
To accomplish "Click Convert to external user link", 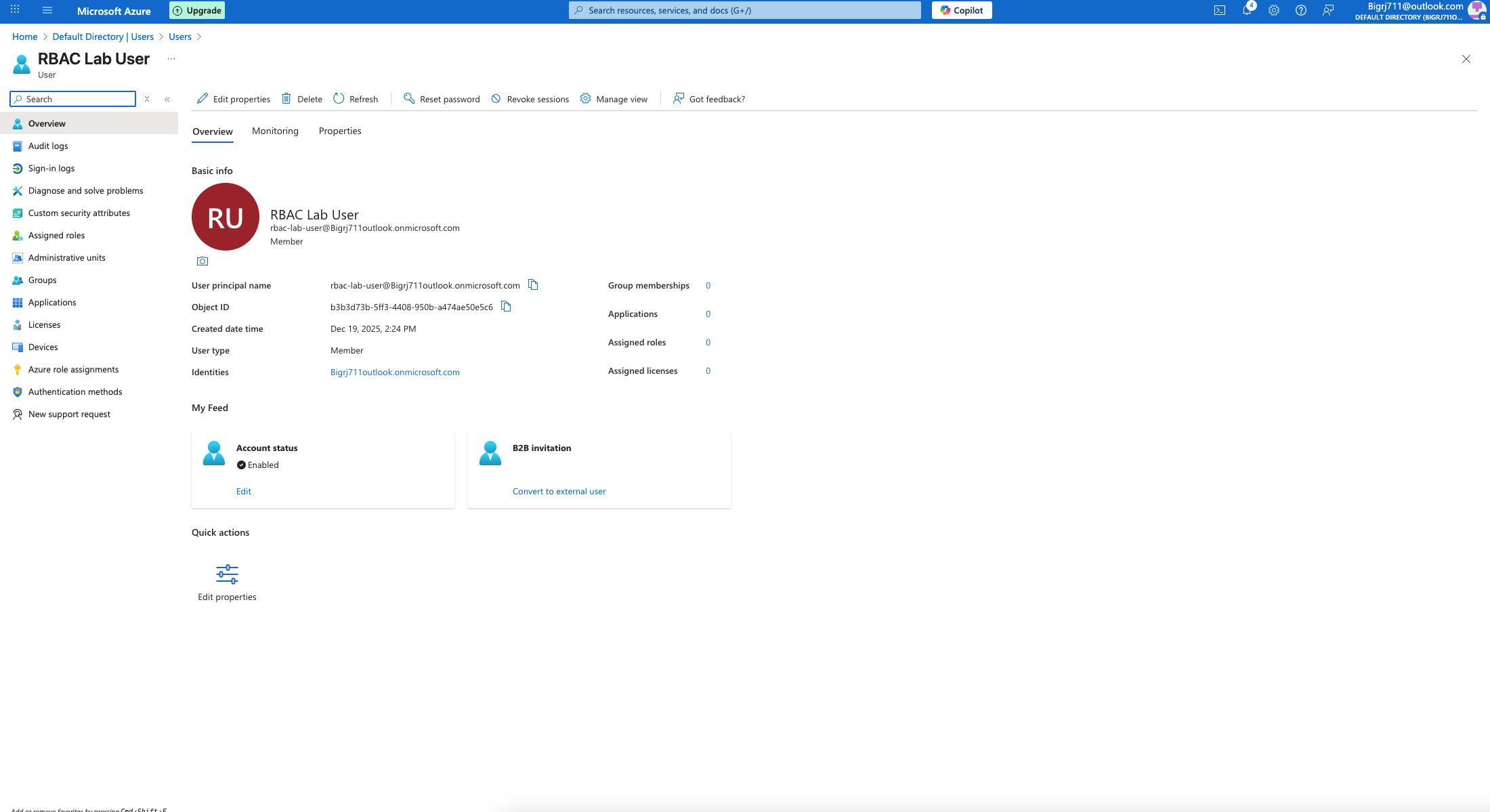I will [559, 491].
